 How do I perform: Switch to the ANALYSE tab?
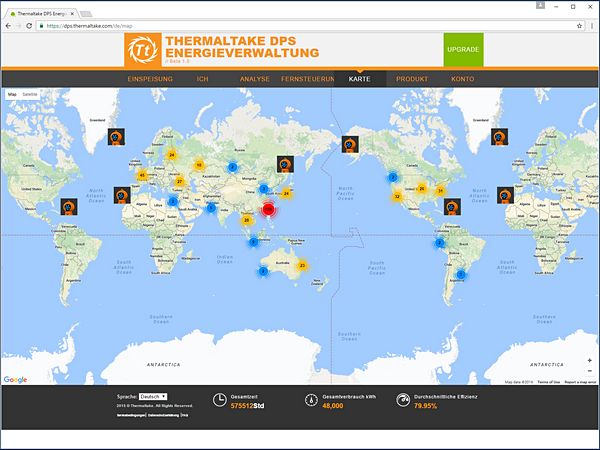(x=255, y=79)
